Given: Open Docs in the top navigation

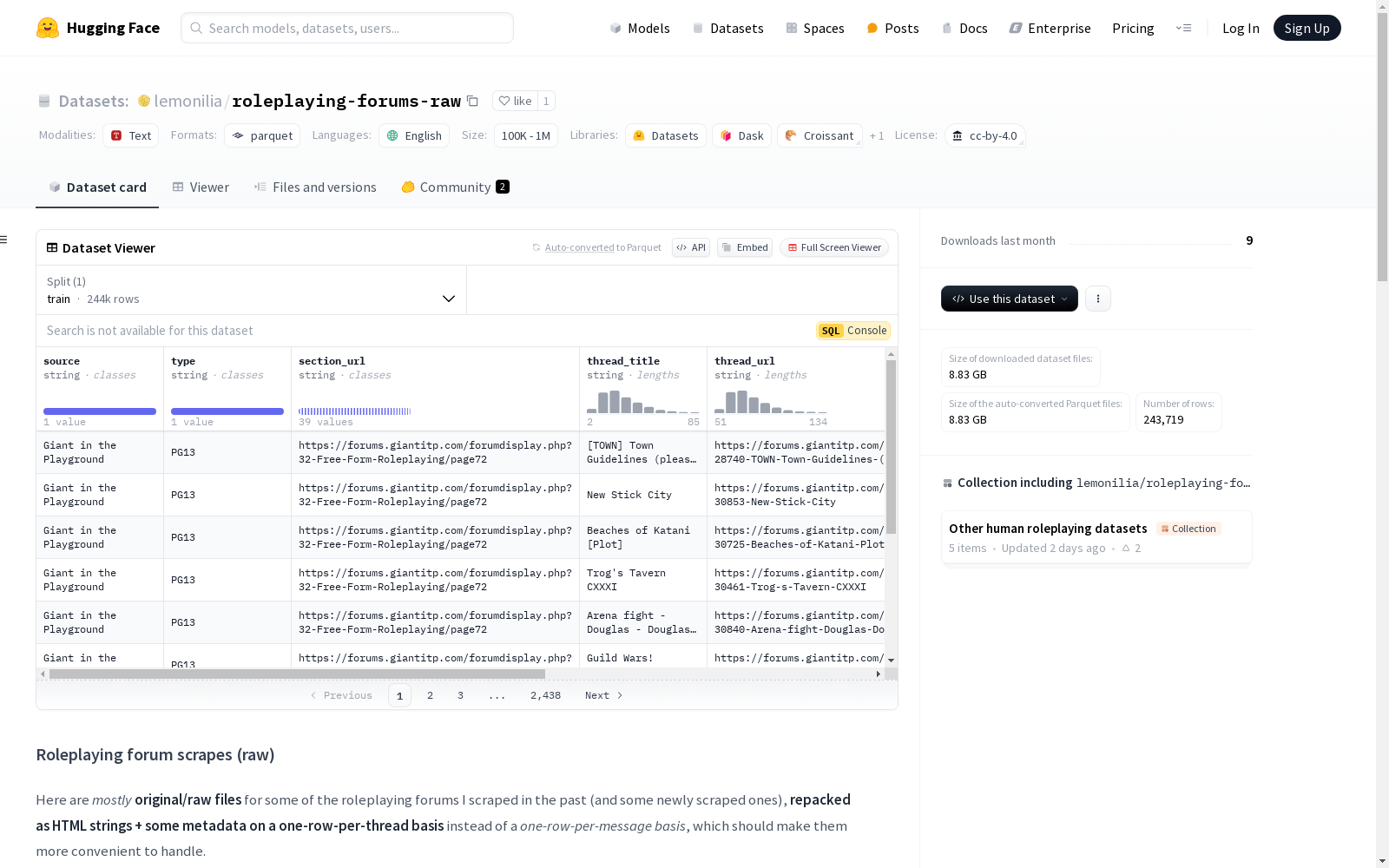Looking at the screenshot, I should click(x=964, y=28).
